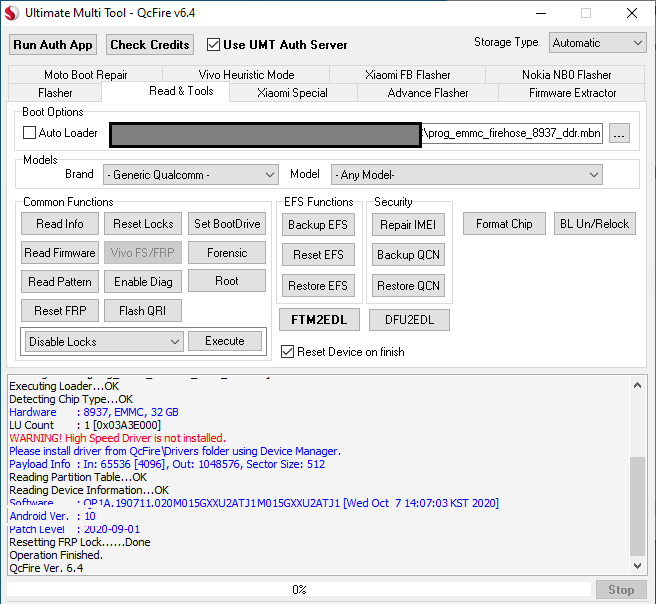Click Set BootDrive button
Viewport: 656px width, 604px height.
coord(227,224)
